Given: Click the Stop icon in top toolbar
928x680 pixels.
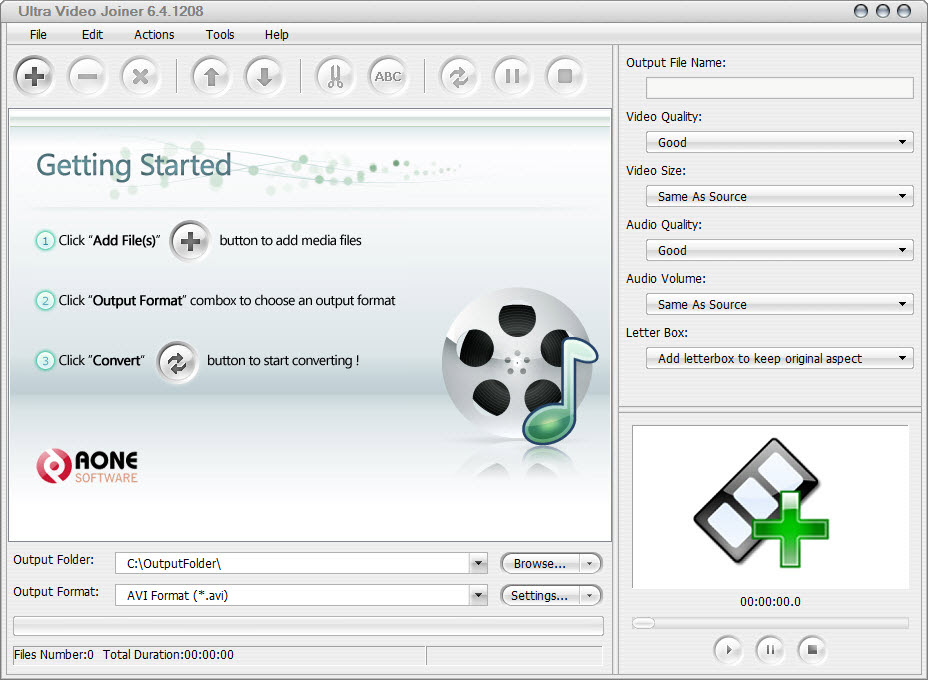Looking at the screenshot, I should click(x=565, y=77).
